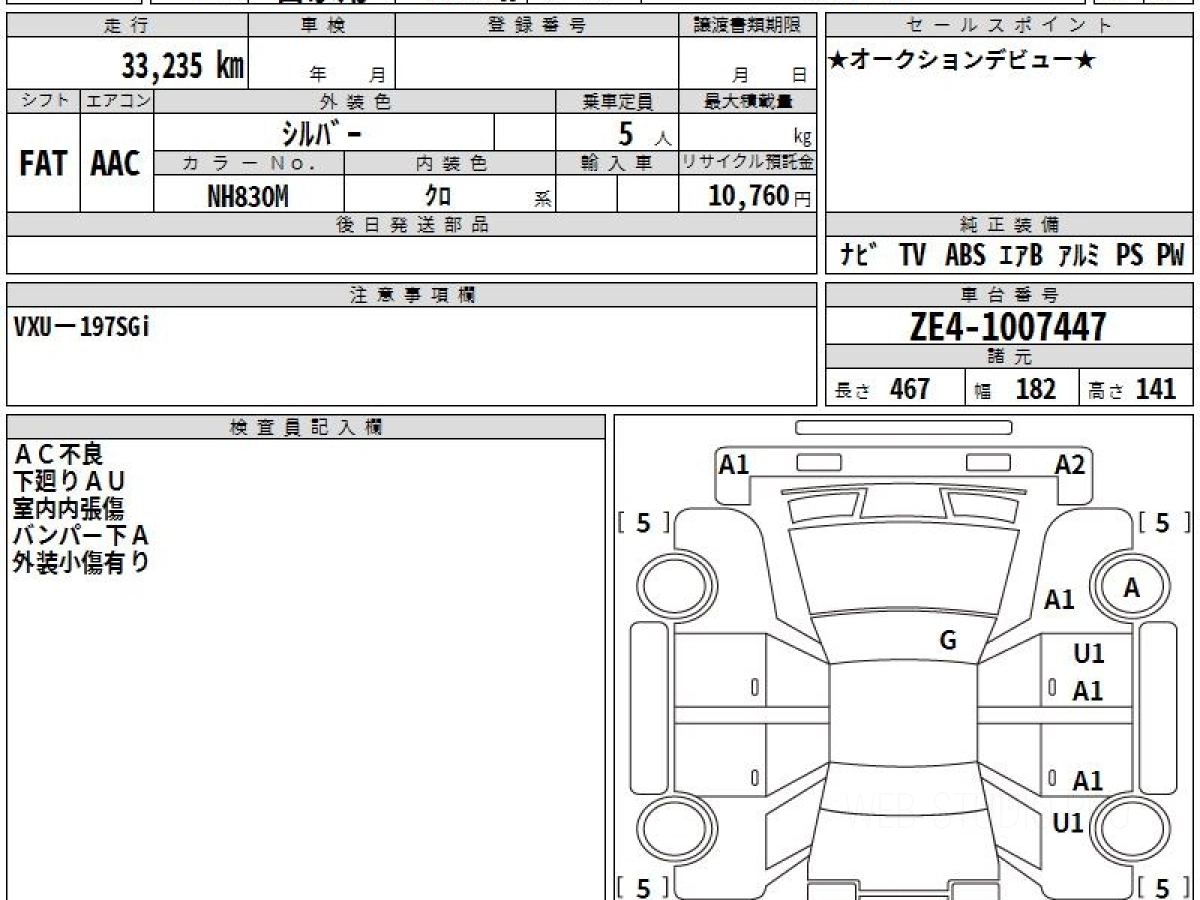Click the NH830M color code
This screenshot has width=1200, height=900.
pos(248,197)
